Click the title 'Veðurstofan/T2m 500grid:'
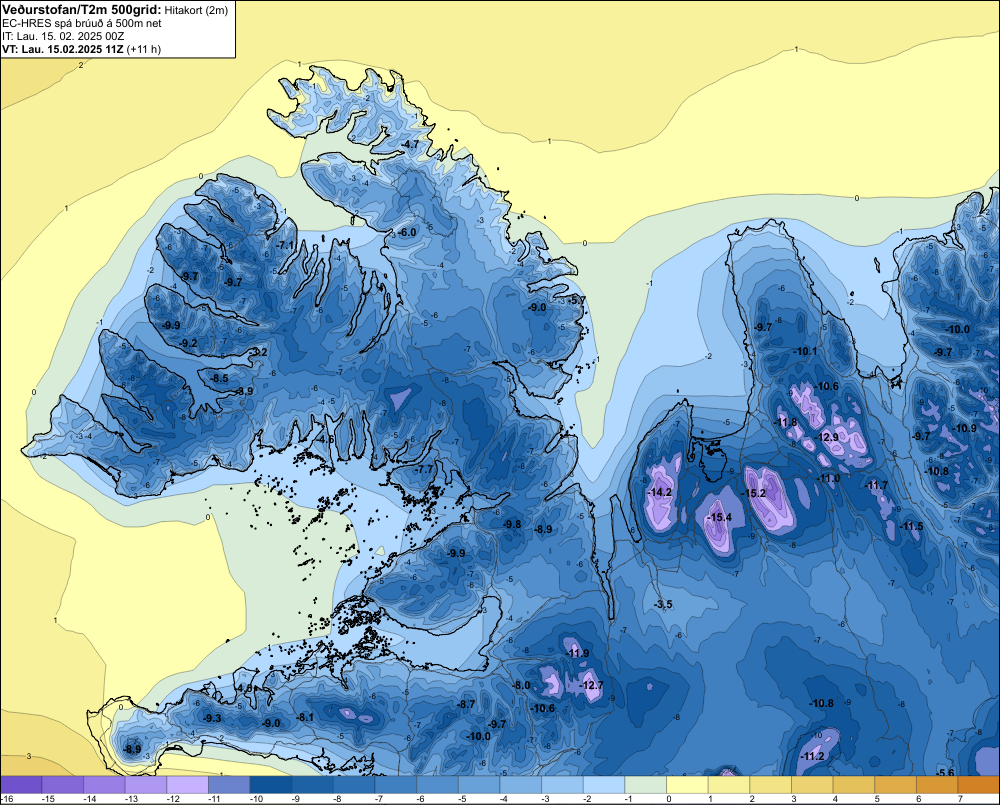Image resolution: width=1000 pixels, height=805 pixels. (82, 10)
